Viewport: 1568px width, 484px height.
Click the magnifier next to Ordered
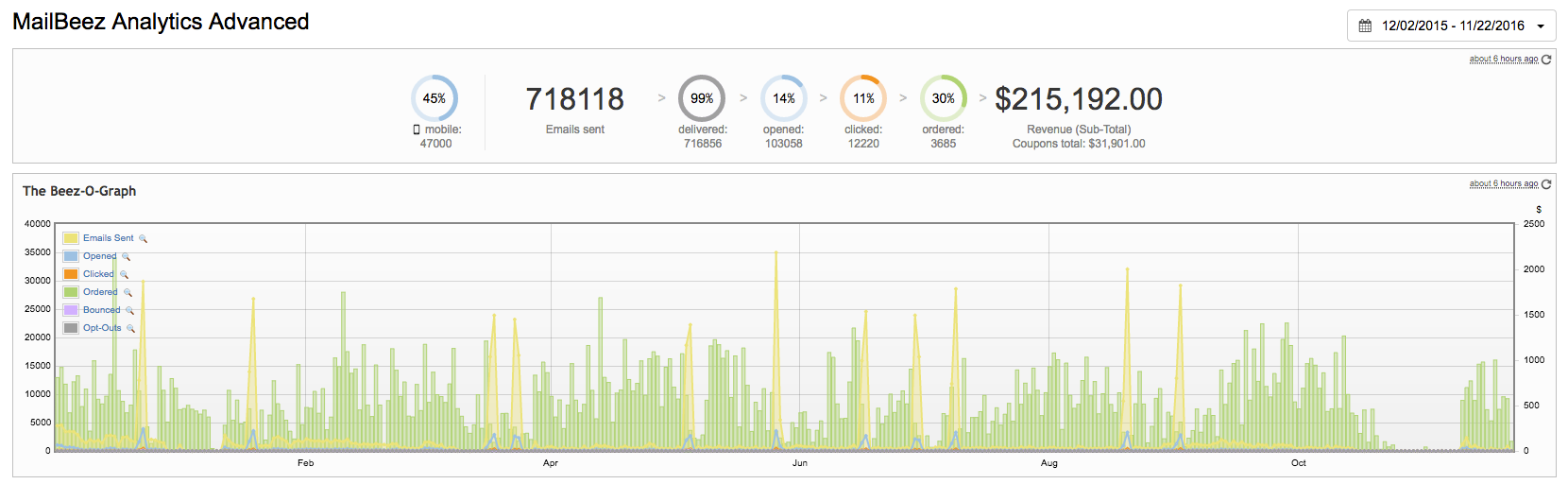pos(128,293)
